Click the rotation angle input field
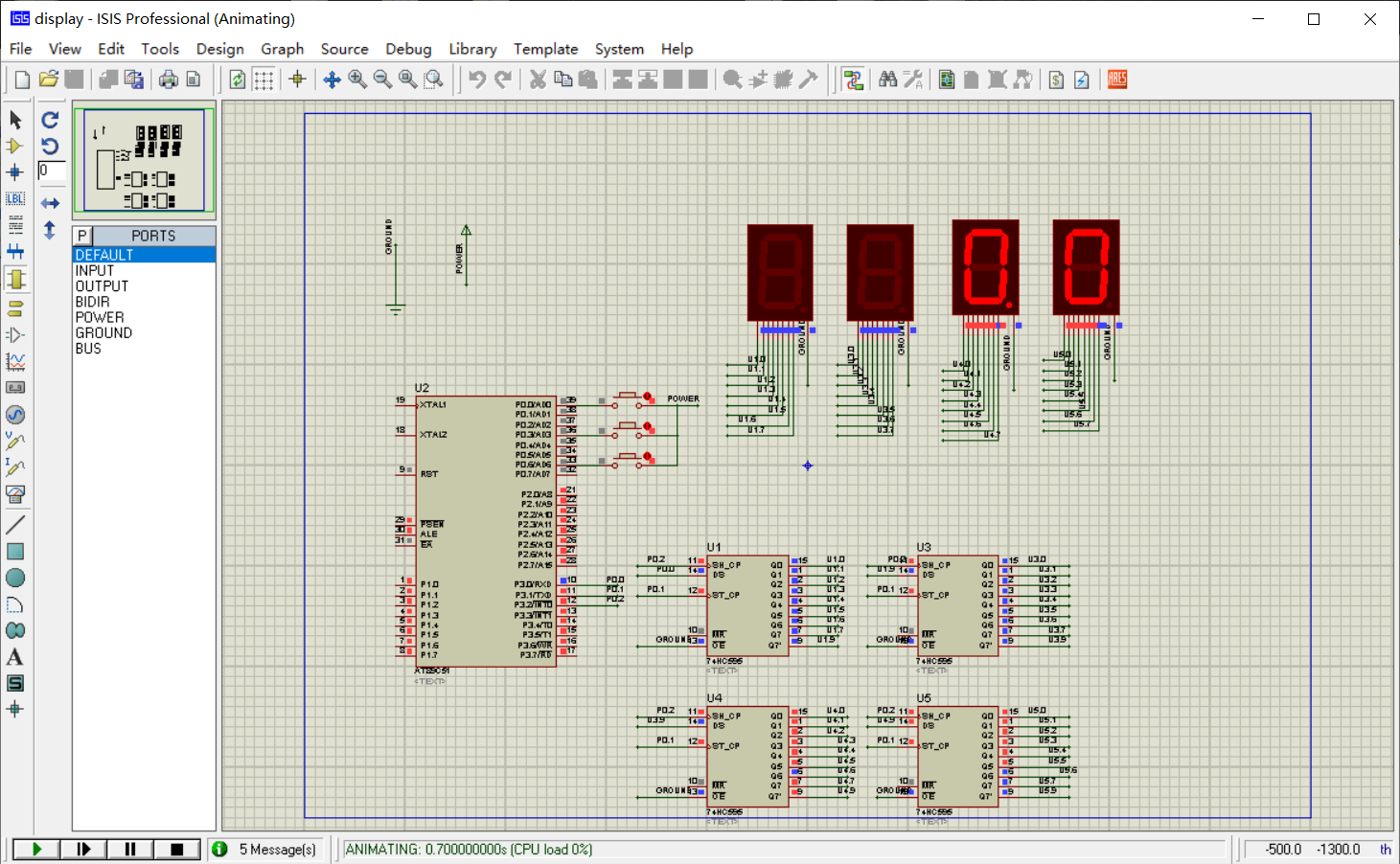Screen dimensions: 1400x864 tap(52, 171)
